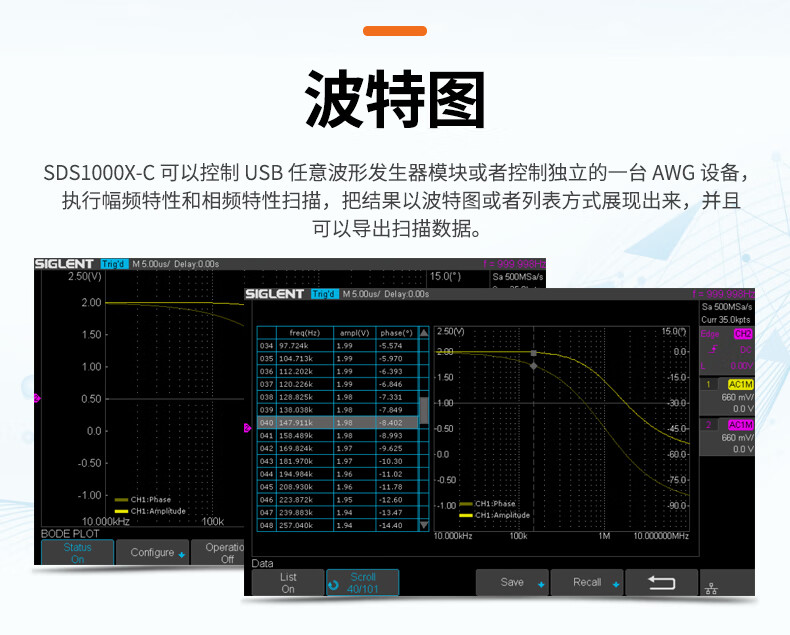Click the CH2 trigger source badge
790x635 pixels.
[x=742, y=334]
